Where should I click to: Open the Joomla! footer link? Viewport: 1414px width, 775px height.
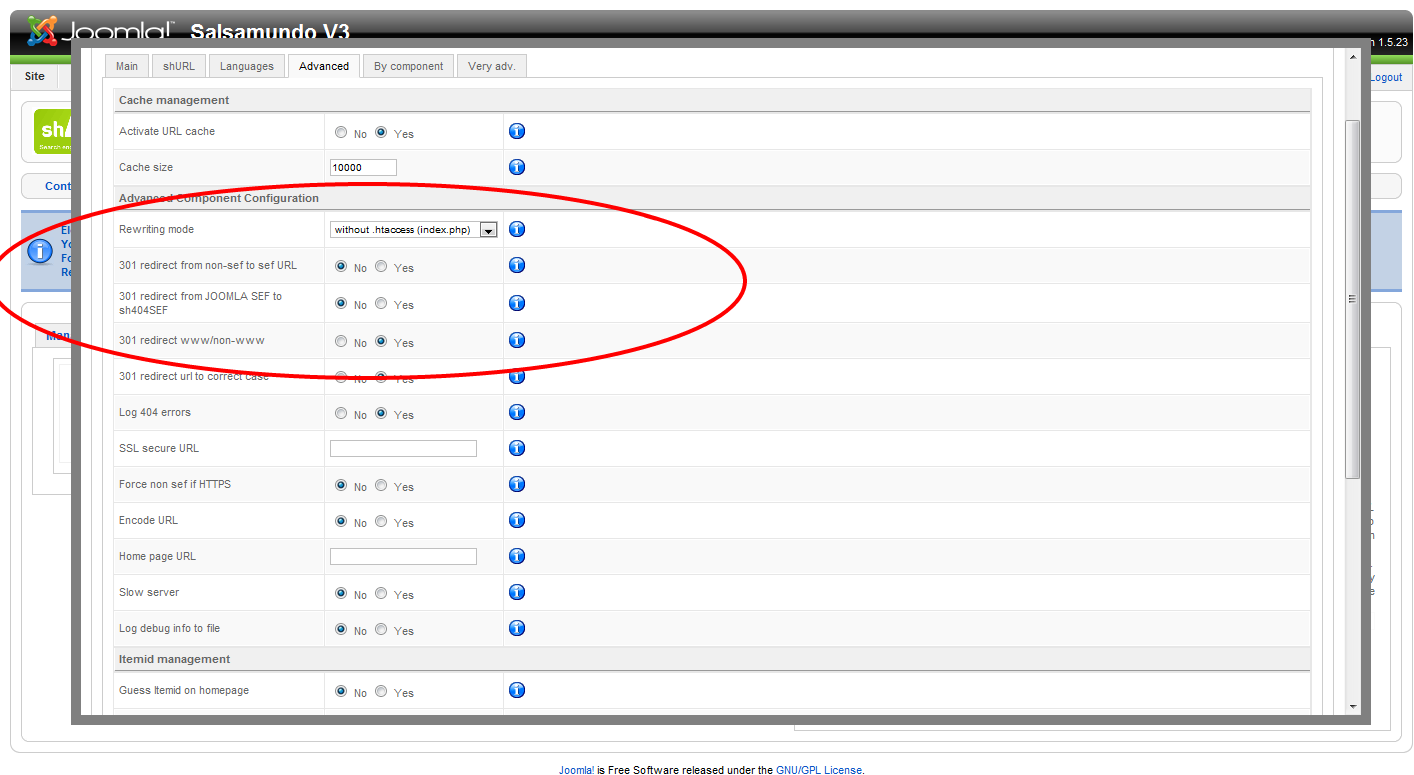click(576, 770)
